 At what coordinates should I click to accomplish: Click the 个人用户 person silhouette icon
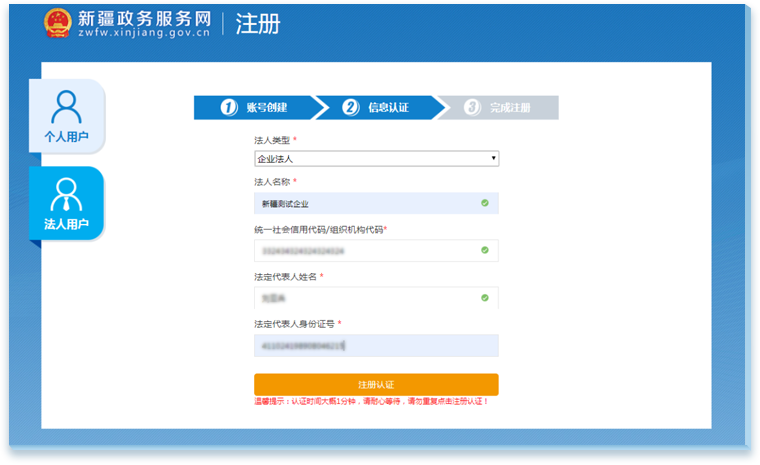pos(66,105)
